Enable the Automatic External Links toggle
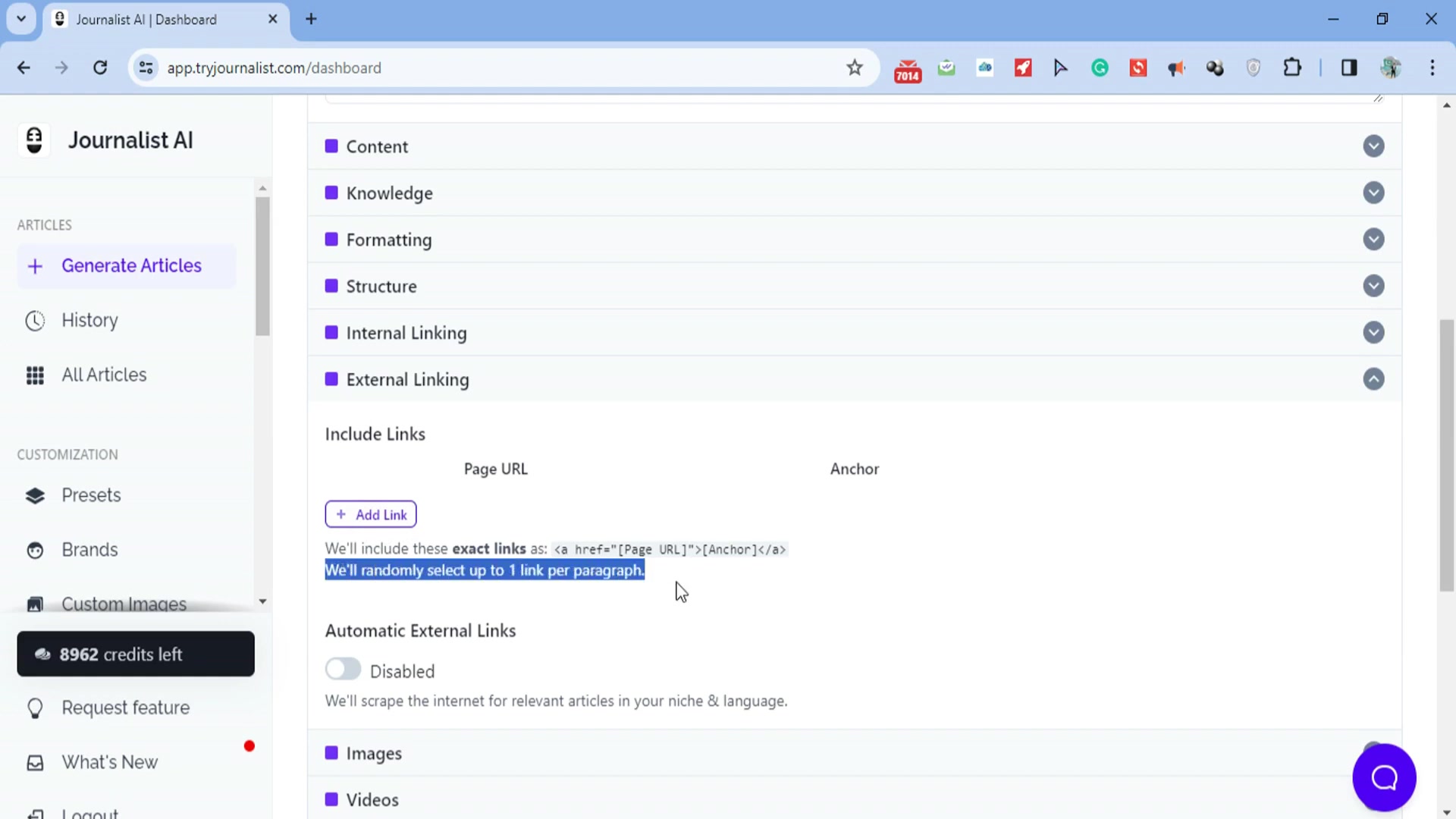The width and height of the screenshot is (1456, 819). (x=343, y=669)
